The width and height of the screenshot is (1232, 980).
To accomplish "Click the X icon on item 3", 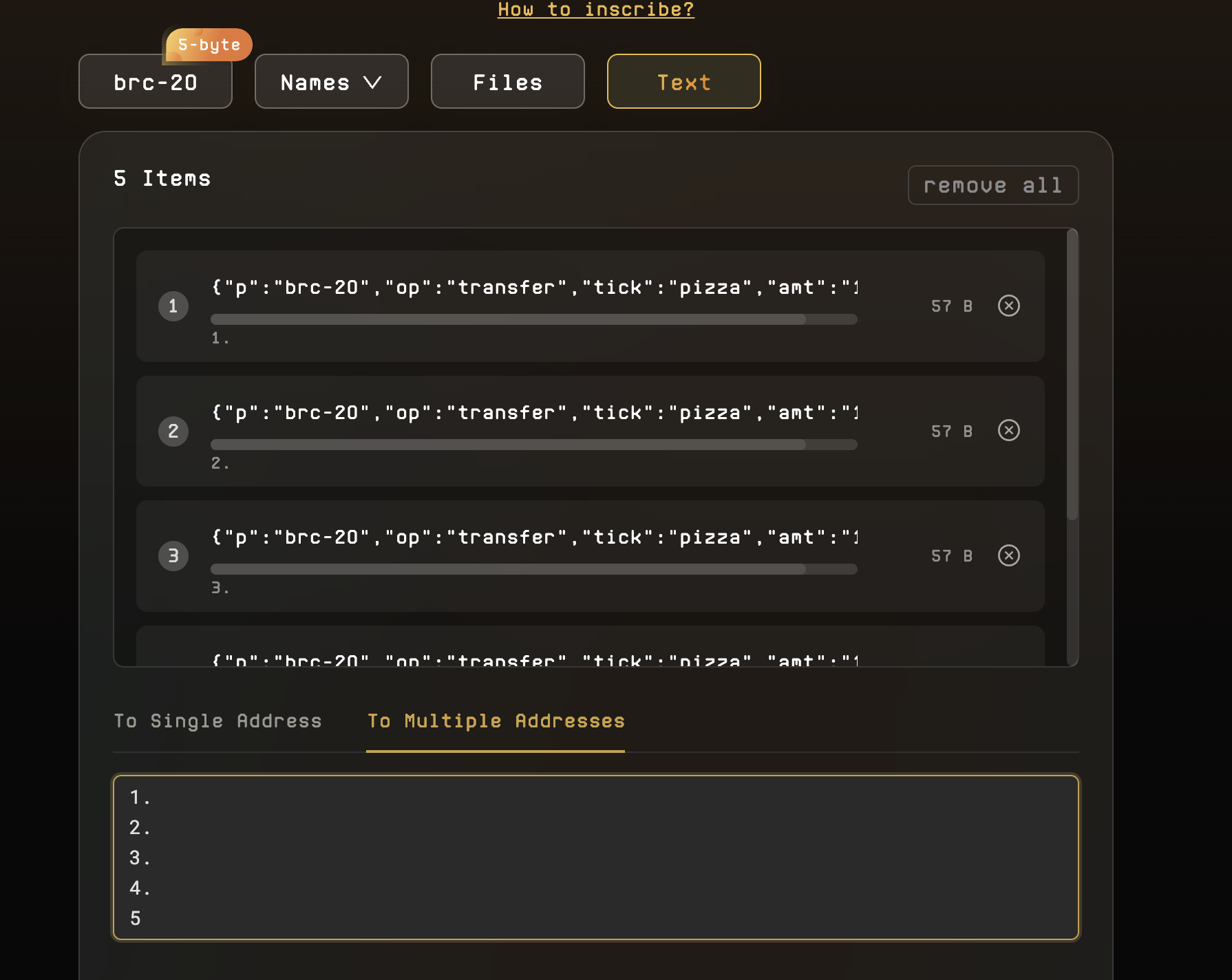I will (1008, 555).
